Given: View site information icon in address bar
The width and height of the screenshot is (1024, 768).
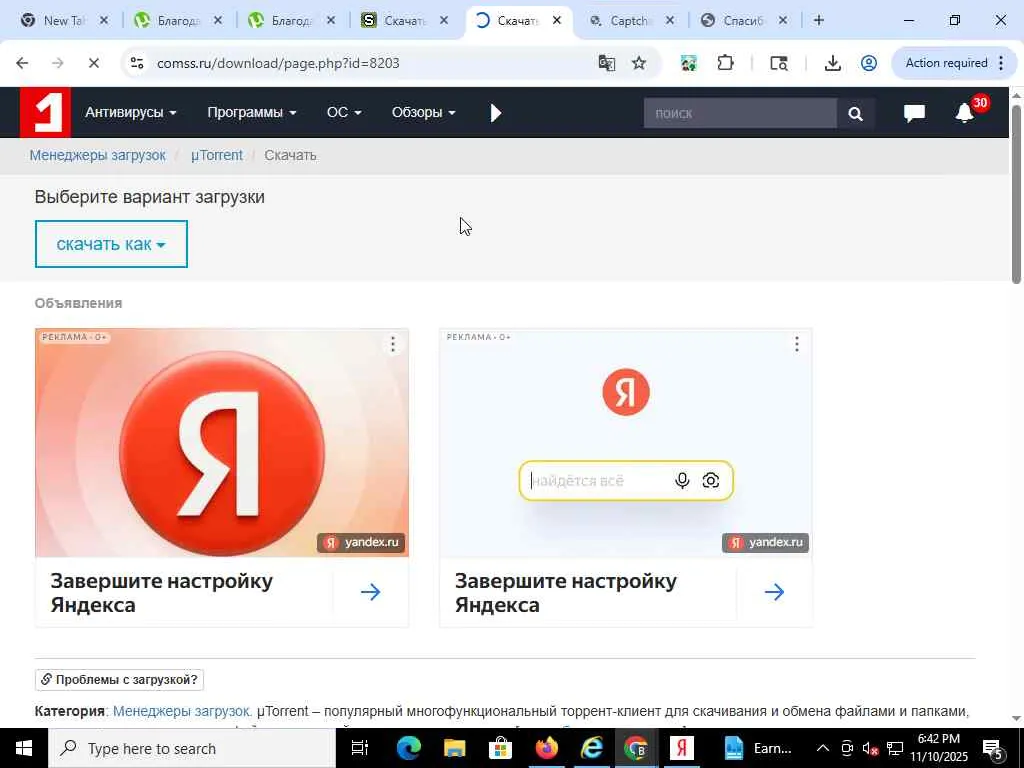Looking at the screenshot, I should pyautogui.click(x=137, y=63).
